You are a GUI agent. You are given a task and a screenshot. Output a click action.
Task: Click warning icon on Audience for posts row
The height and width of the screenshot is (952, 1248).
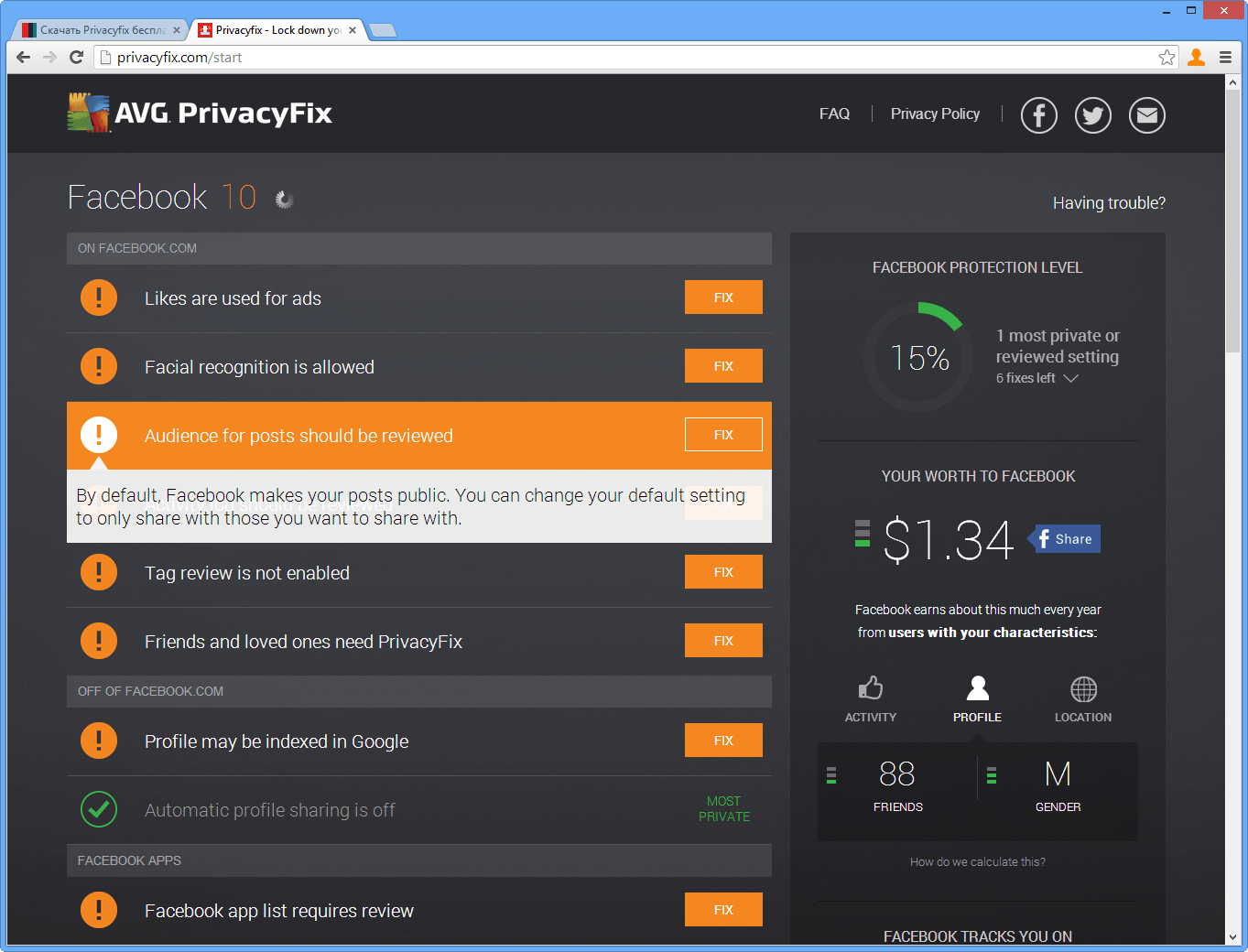pos(99,435)
